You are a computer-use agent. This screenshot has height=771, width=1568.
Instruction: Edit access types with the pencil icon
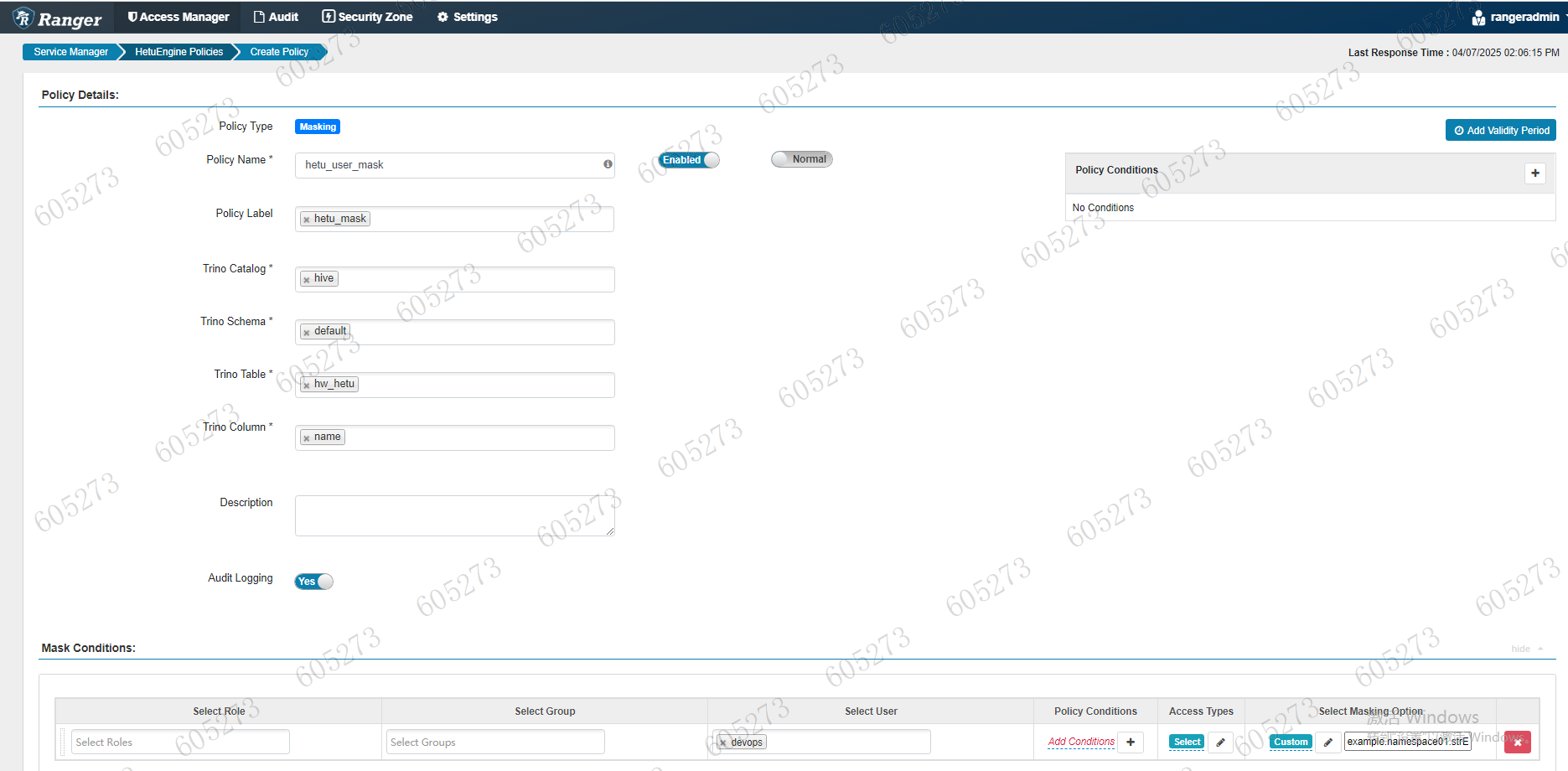[x=1220, y=742]
